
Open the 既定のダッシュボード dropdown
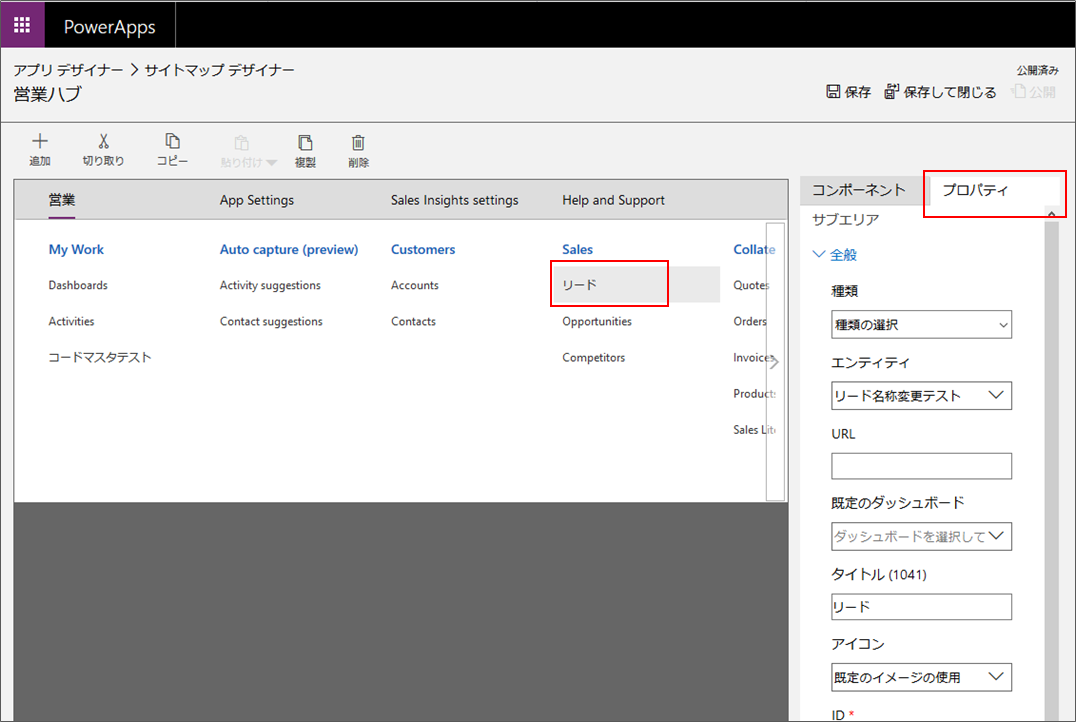[x=921, y=536]
